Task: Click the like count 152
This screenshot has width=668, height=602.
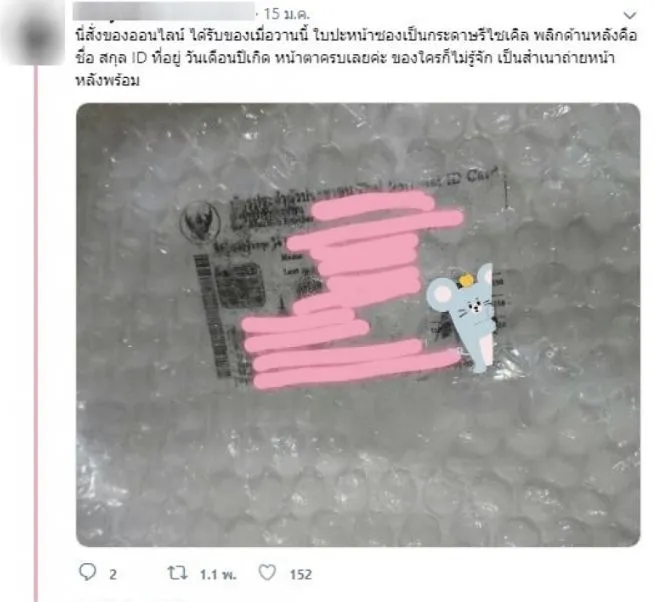Action: [x=301, y=575]
